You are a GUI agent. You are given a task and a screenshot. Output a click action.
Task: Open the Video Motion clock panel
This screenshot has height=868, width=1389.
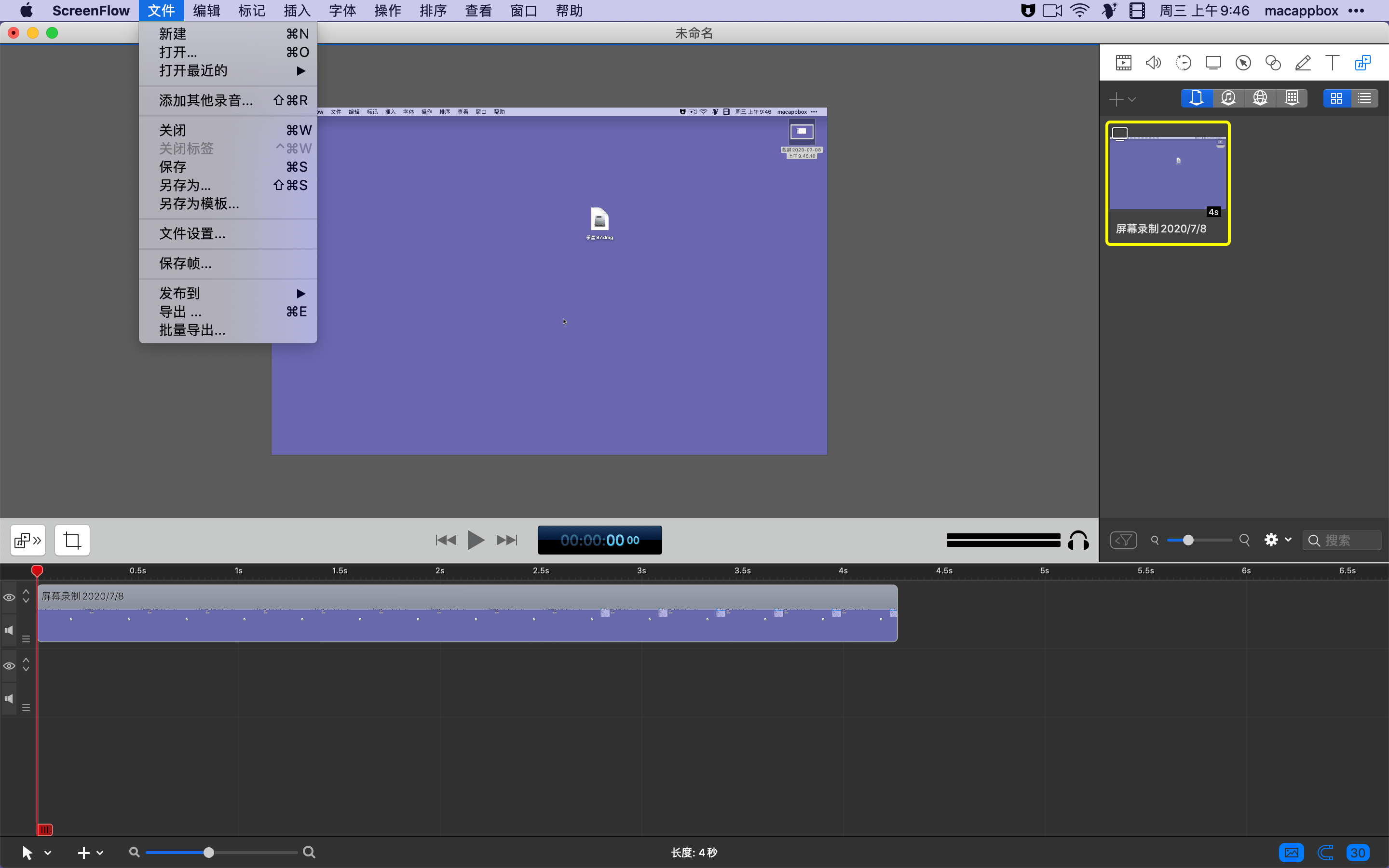coord(1184,62)
